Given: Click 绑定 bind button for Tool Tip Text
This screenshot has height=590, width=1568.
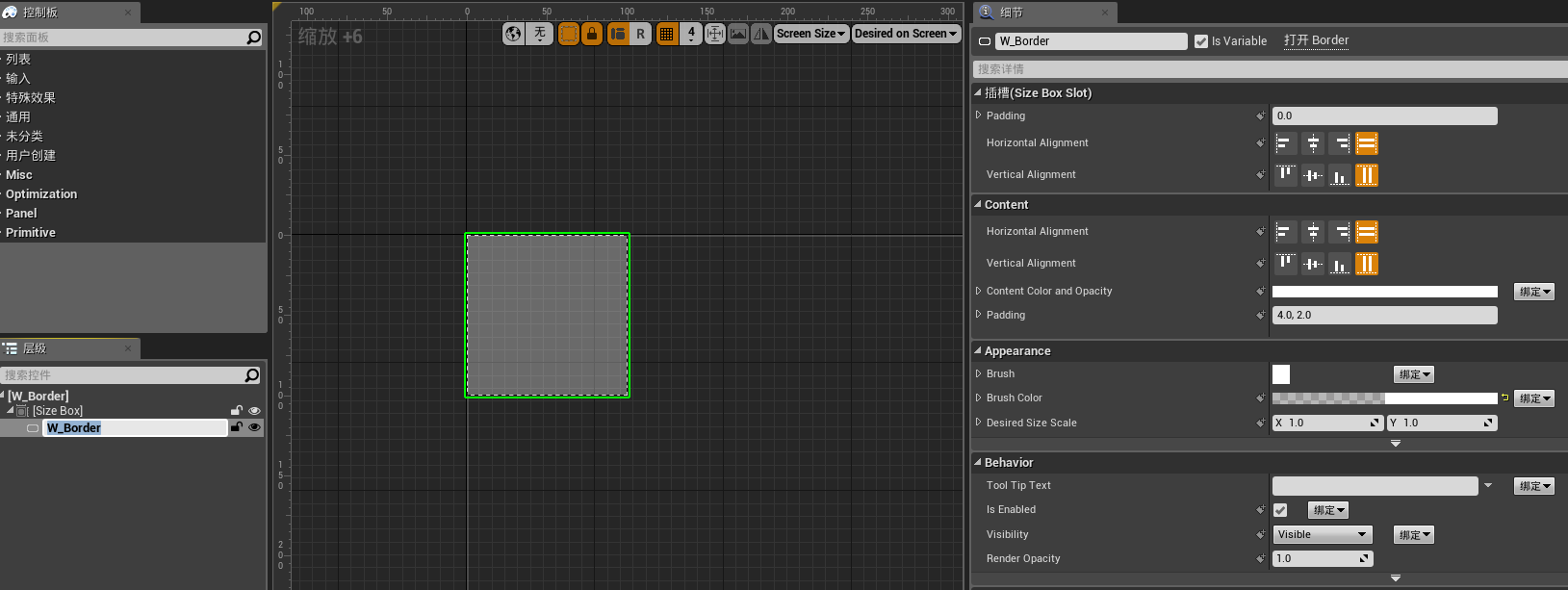Looking at the screenshot, I should 1534,486.
